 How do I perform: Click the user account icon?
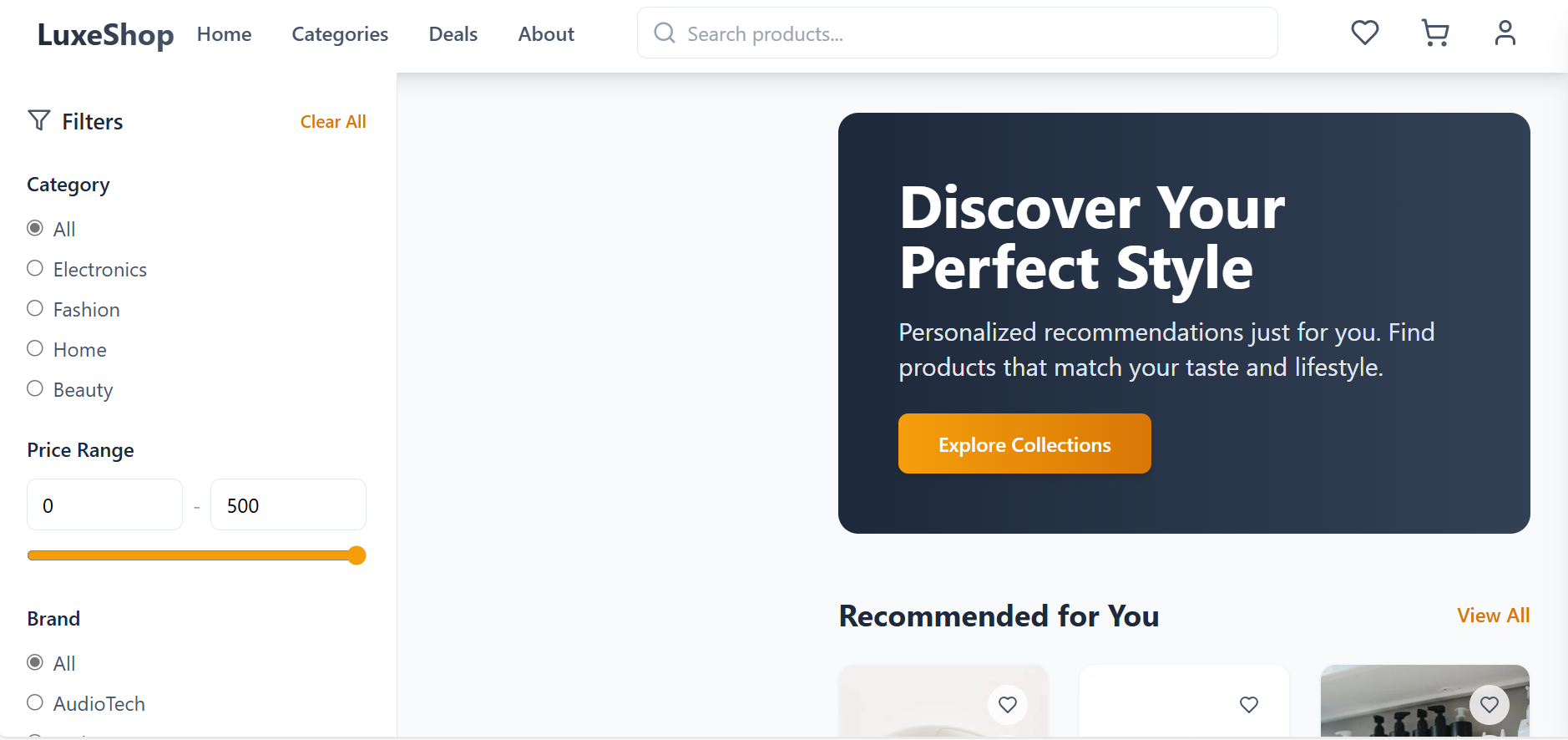point(1505,33)
